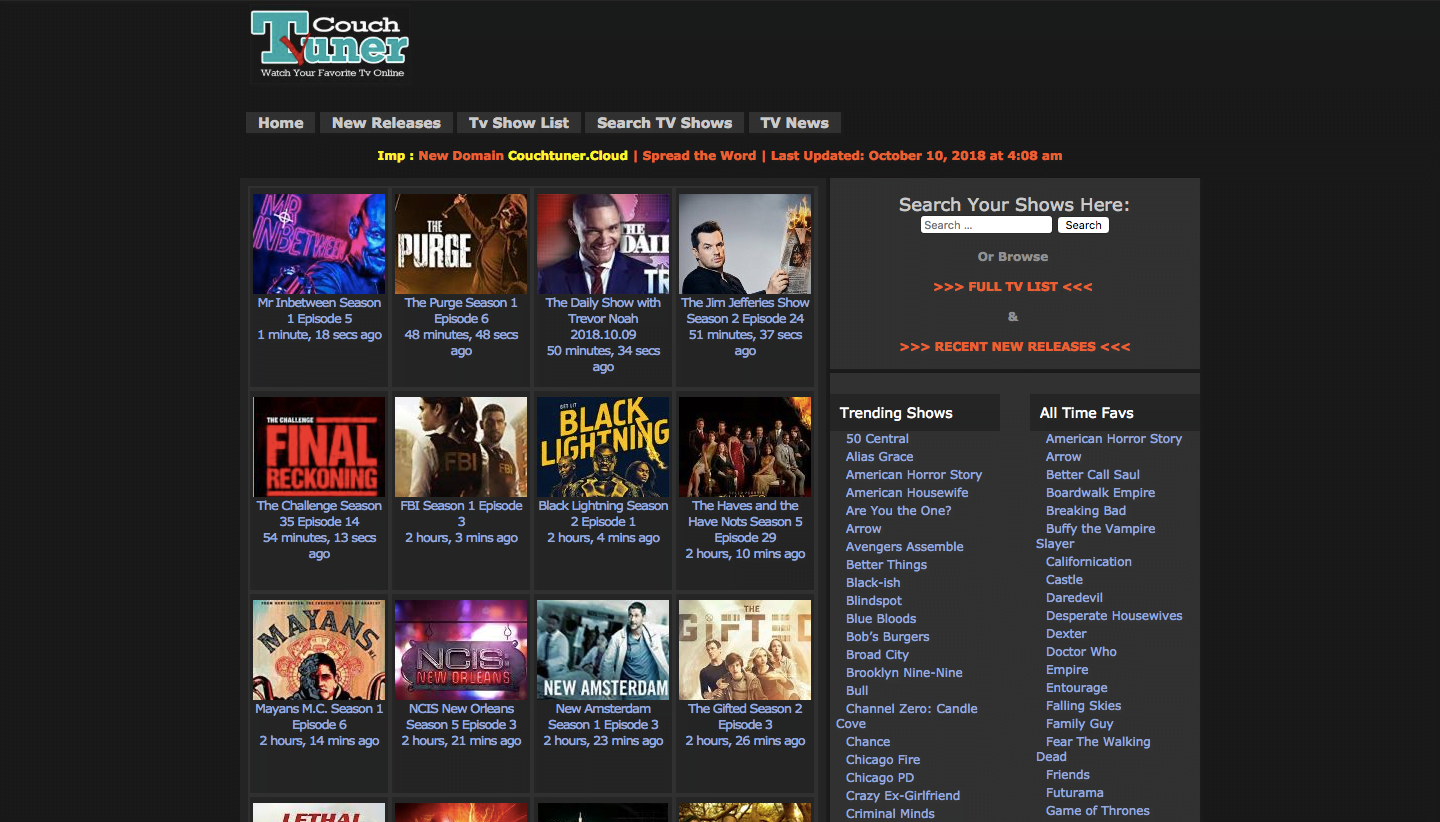Select Alias Grace in Trending Shows
Image resolution: width=1440 pixels, height=822 pixels.
(x=879, y=457)
